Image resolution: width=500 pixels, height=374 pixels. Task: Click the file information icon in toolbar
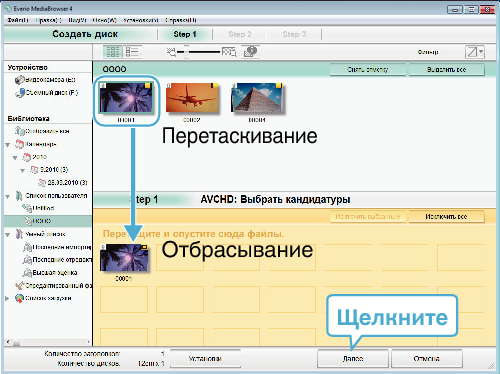(251, 52)
